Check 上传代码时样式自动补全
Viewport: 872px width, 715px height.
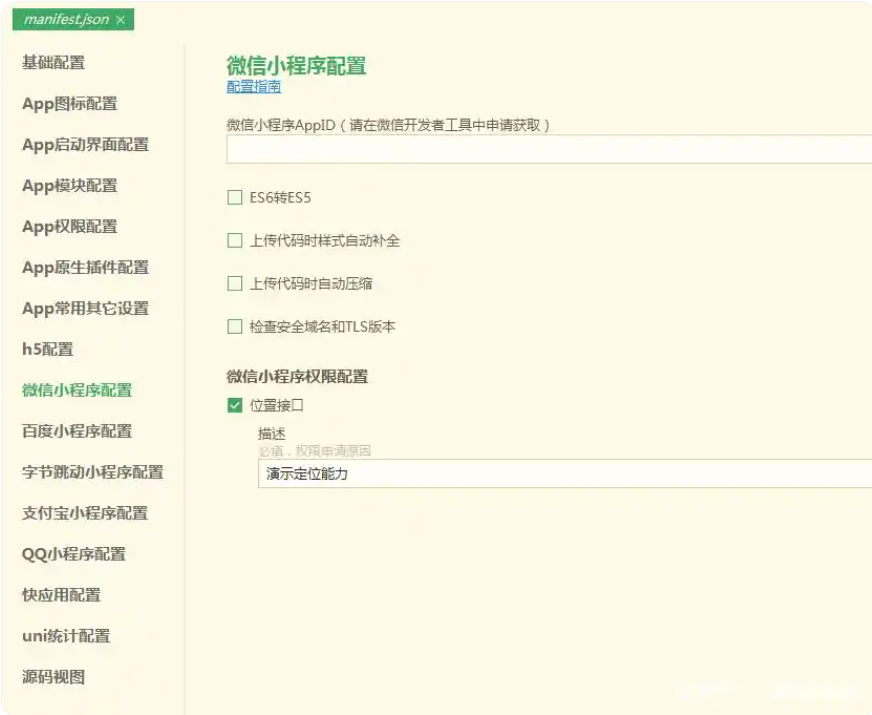(x=235, y=240)
